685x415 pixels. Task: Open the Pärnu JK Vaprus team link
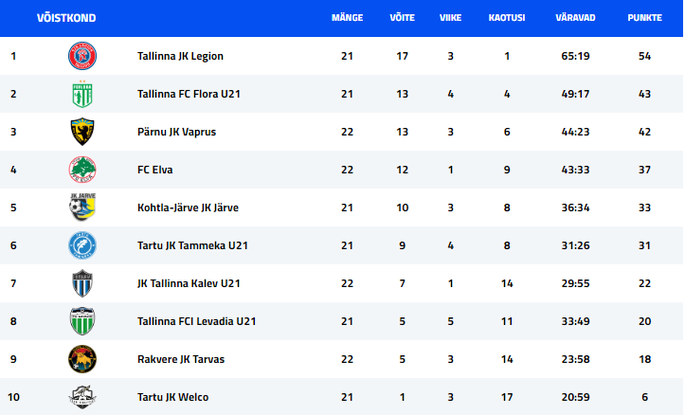tap(176, 131)
